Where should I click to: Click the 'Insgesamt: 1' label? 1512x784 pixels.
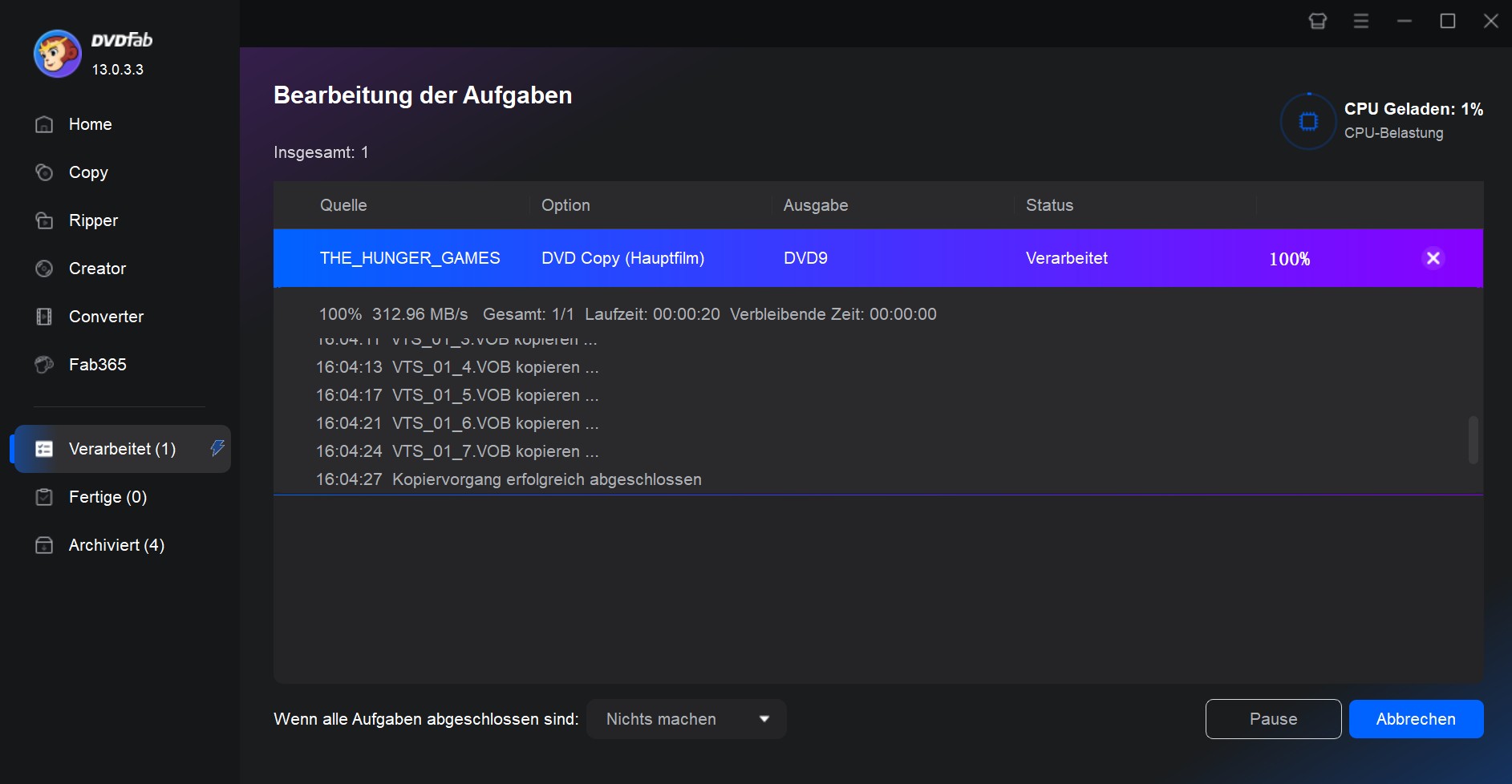coord(321,152)
